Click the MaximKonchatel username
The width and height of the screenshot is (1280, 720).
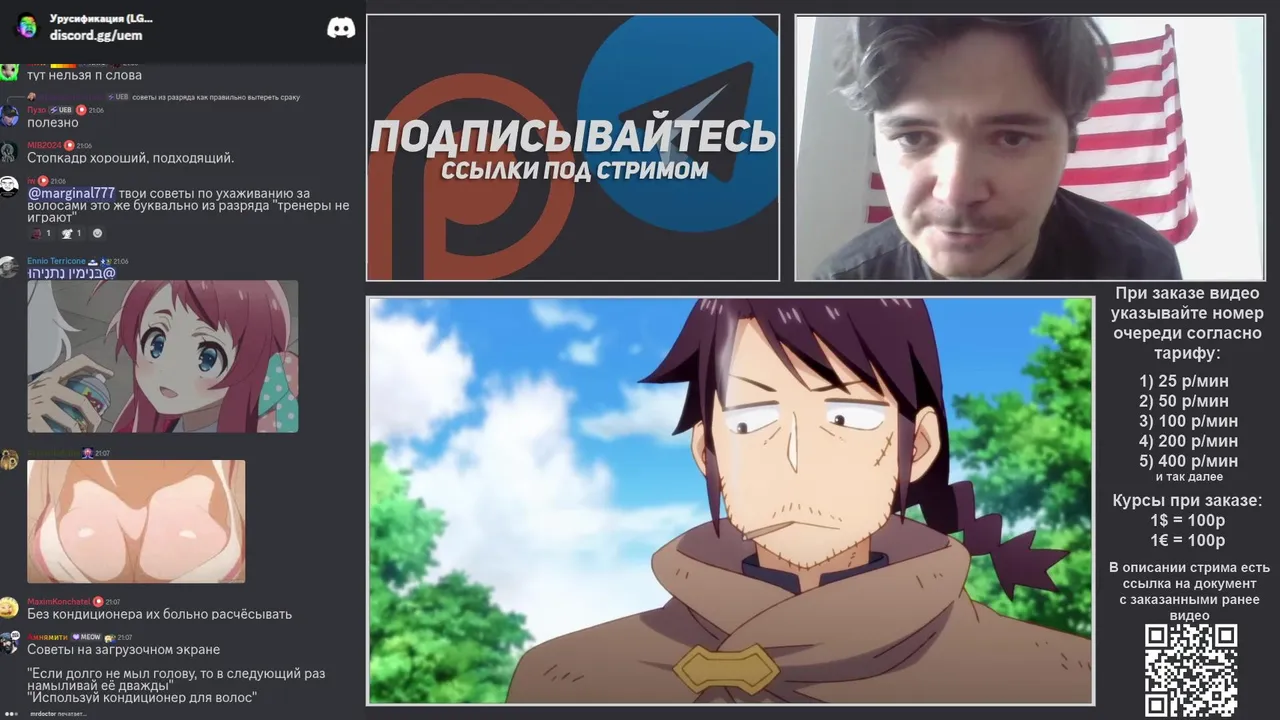(58, 602)
